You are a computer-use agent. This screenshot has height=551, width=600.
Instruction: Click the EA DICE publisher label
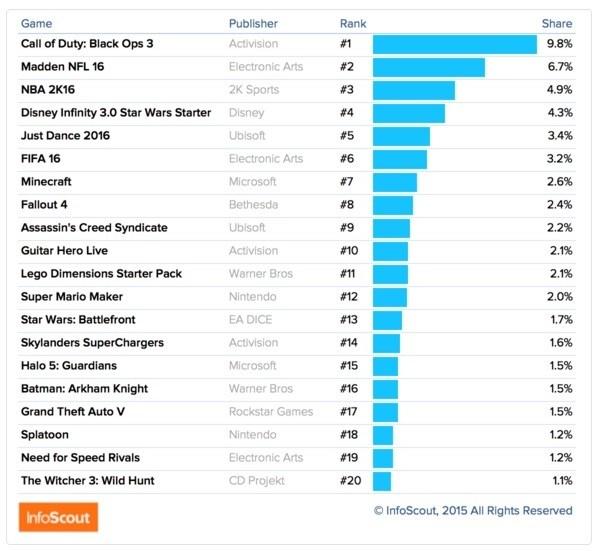click(250, 320)
